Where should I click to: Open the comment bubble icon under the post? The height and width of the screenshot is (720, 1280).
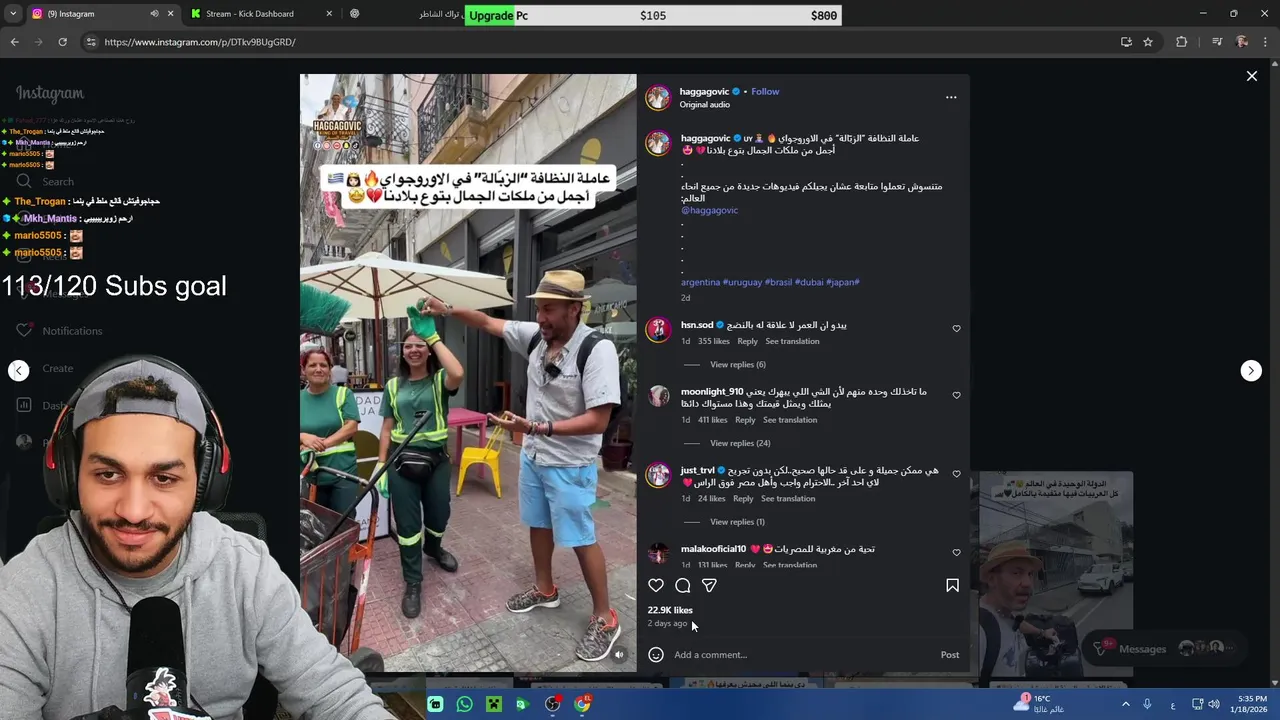click(683, 585)
